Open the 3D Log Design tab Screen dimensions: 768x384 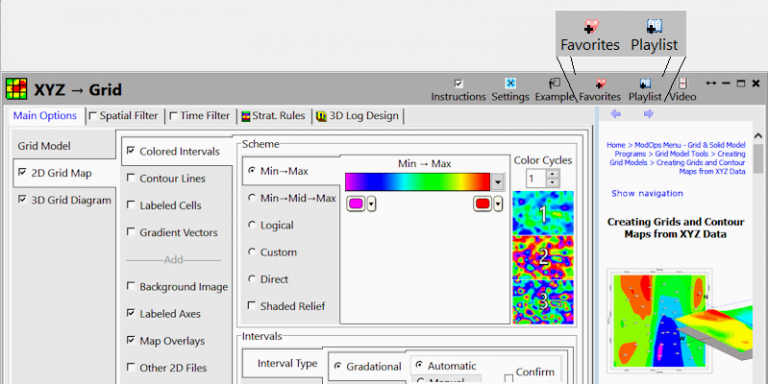click(357, 116)
